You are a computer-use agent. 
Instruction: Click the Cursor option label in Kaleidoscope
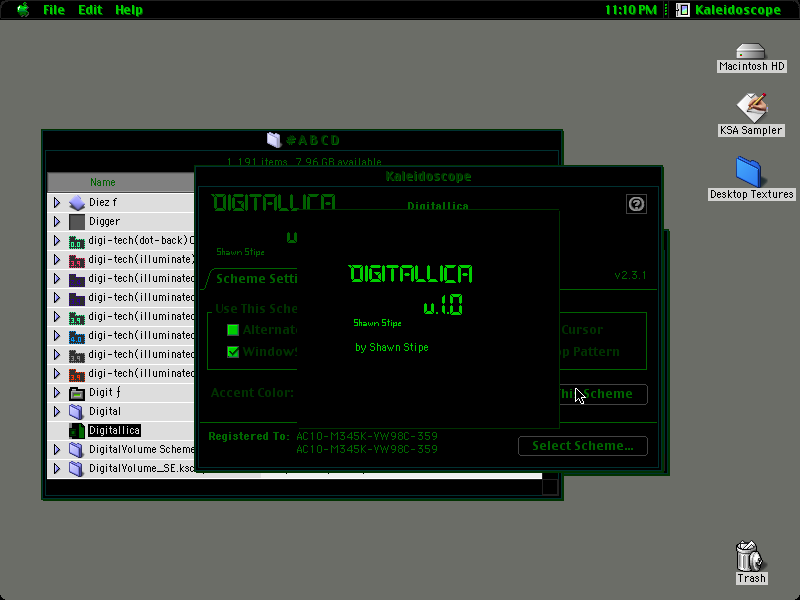(x=582, y=330)
